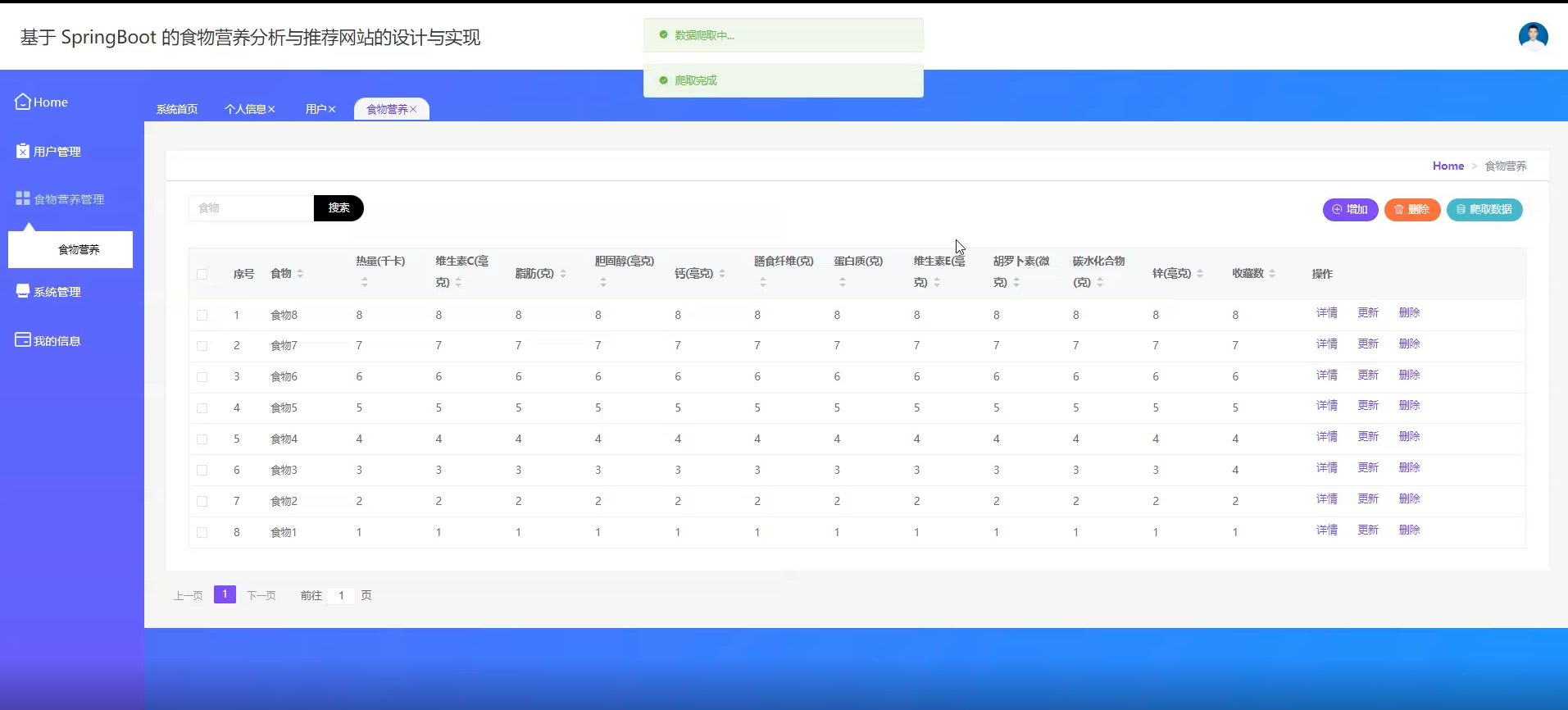This screenshot has height=710, width=1568.
Task: Click the Home house icon in sidebar
Action: (23, 102)
